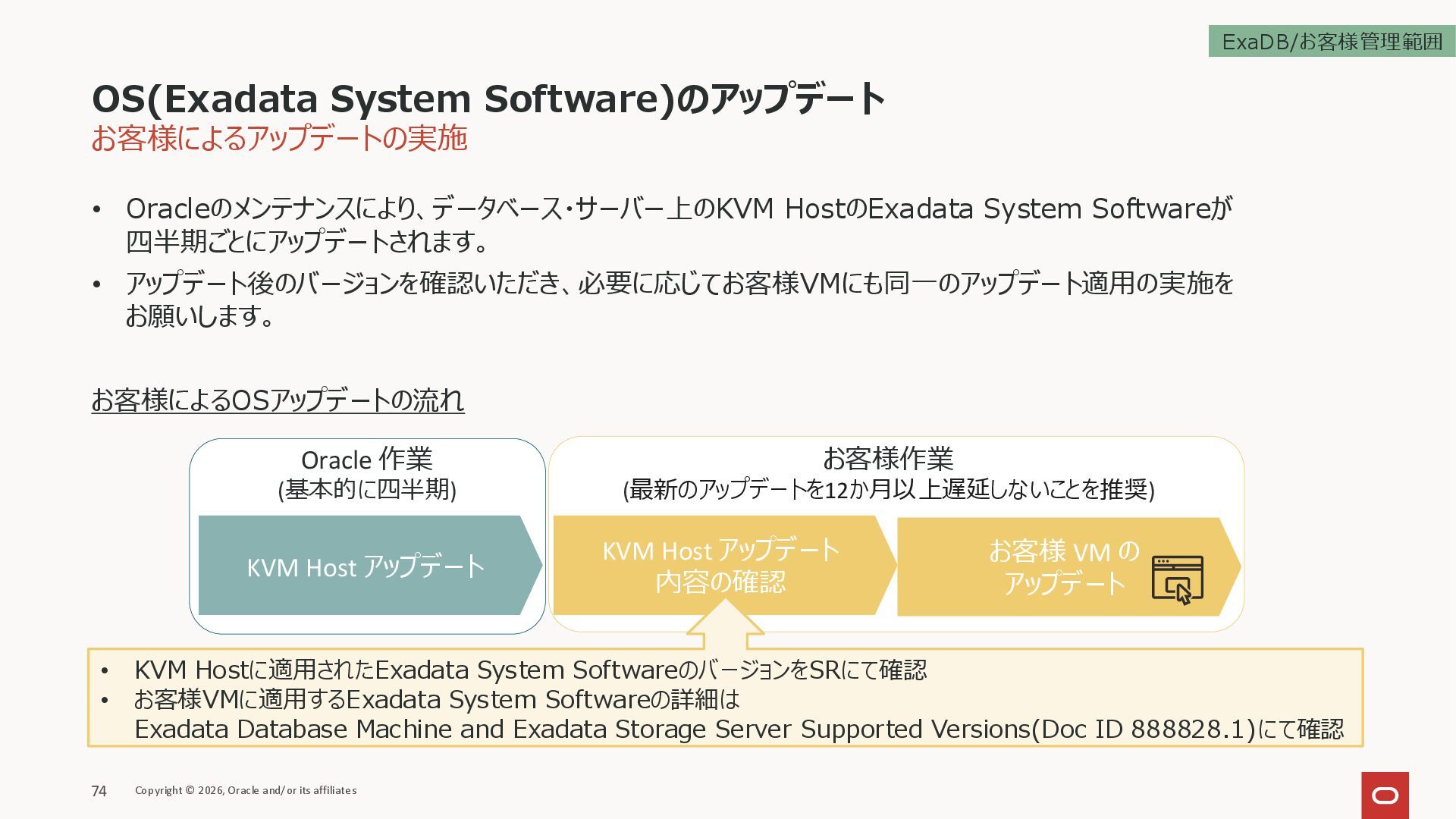Click the Oracle 作業 box header

click(x=366, y=460)
